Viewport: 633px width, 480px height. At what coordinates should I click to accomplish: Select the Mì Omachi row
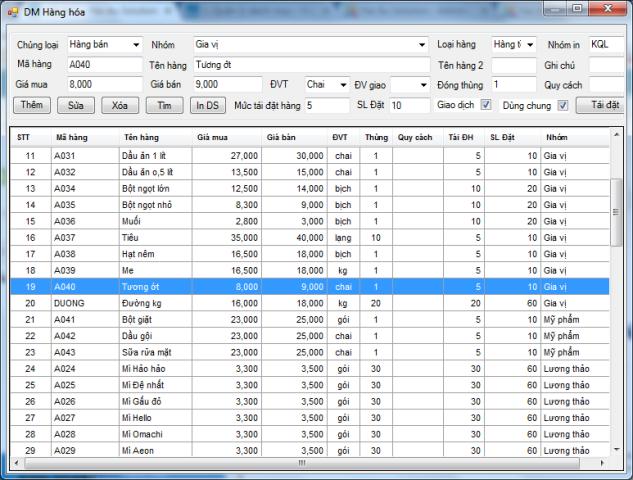310,434
